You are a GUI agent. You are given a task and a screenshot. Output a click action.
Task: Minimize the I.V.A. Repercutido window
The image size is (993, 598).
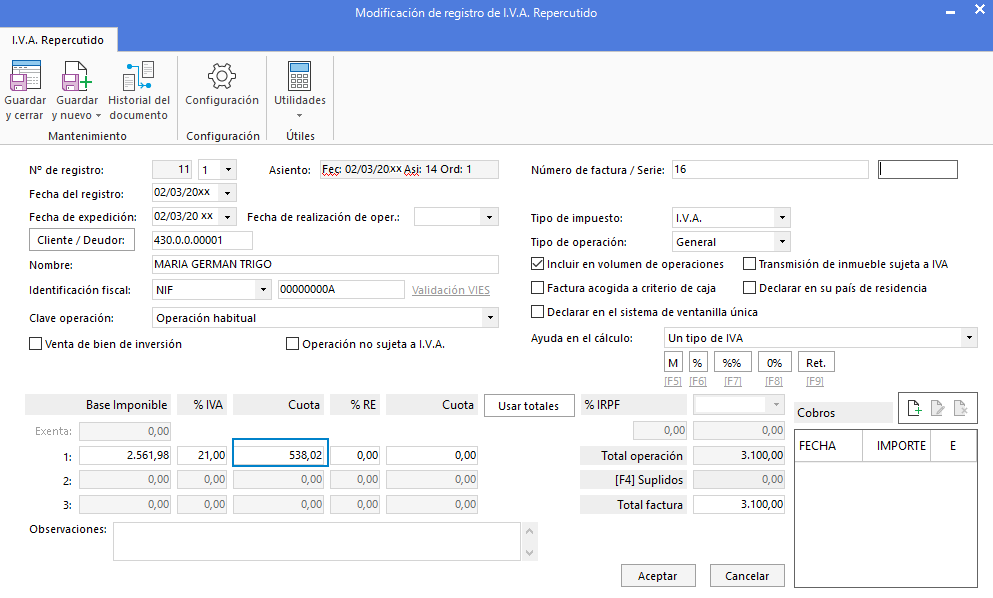click(951, 12)
